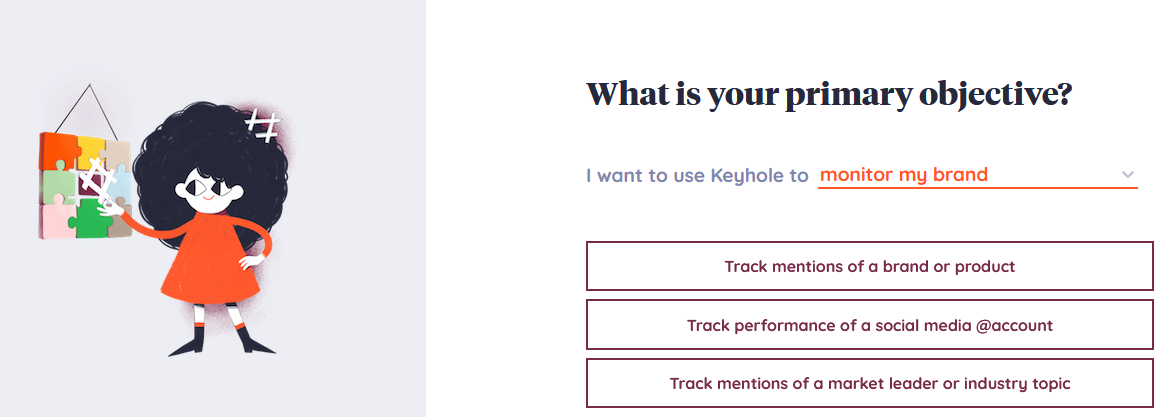Click the string hanging the puzzle board
This screenshot has height=417, width=1176.
(88, 109)
